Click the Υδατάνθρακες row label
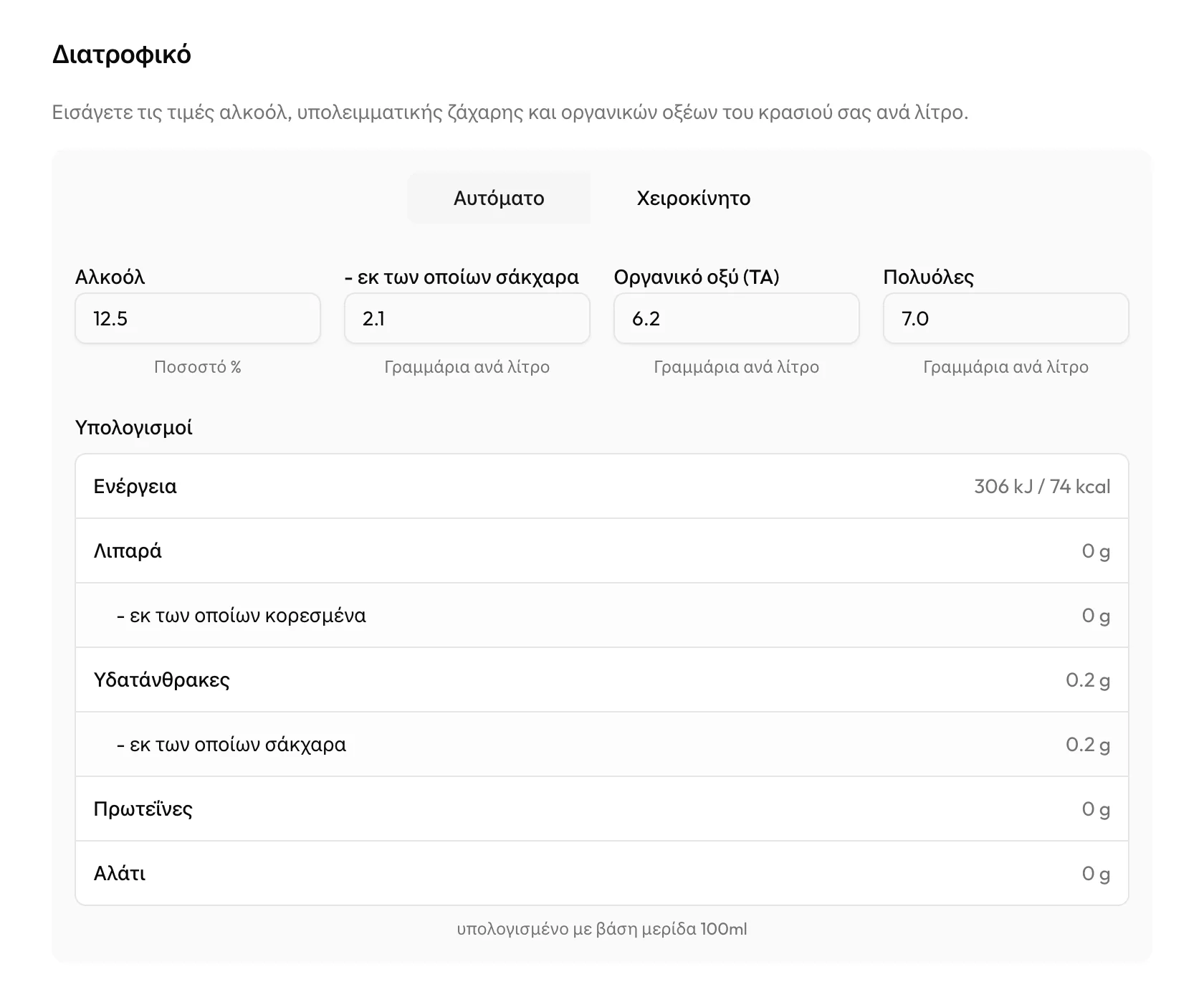Screen dimensions: 1204x982 pyautogui.click(x=162, y=680)
